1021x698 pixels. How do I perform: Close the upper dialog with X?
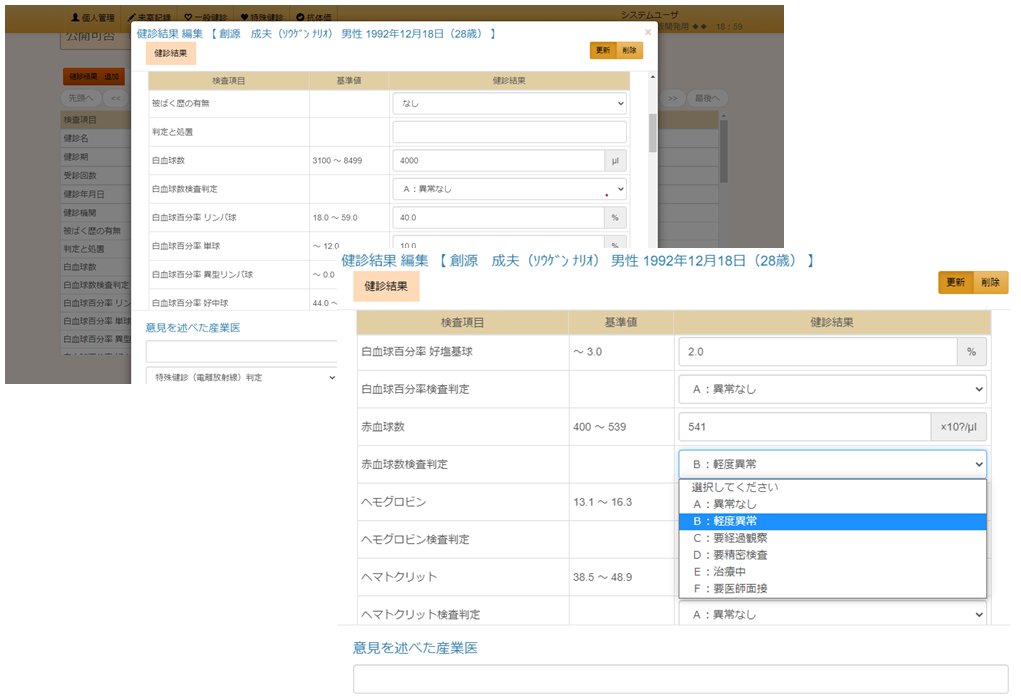coord(647,32)
